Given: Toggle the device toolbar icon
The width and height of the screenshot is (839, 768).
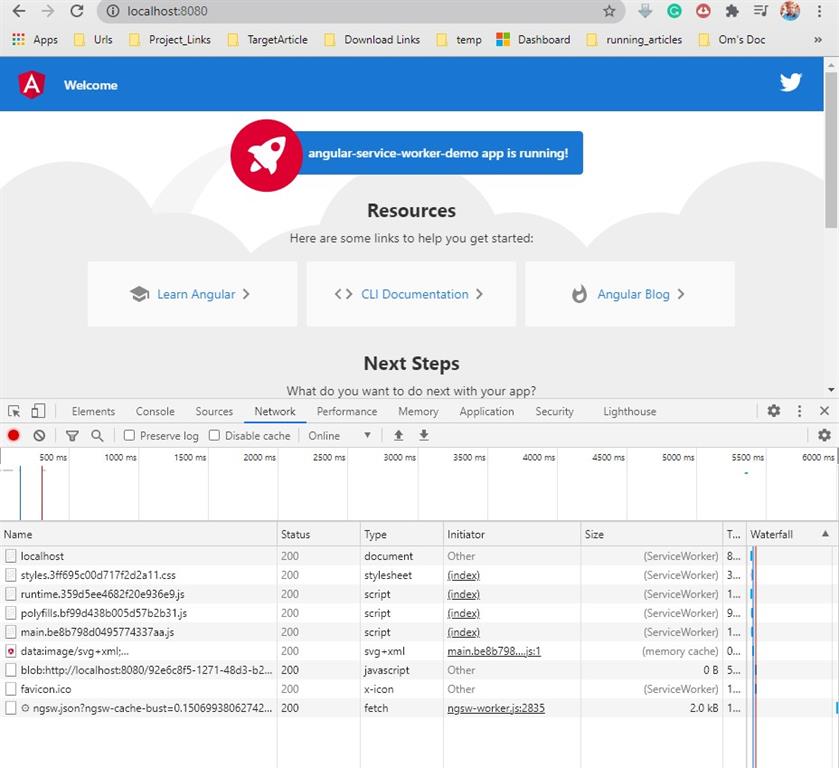Looking at the screenshot, I should [38, 411].
